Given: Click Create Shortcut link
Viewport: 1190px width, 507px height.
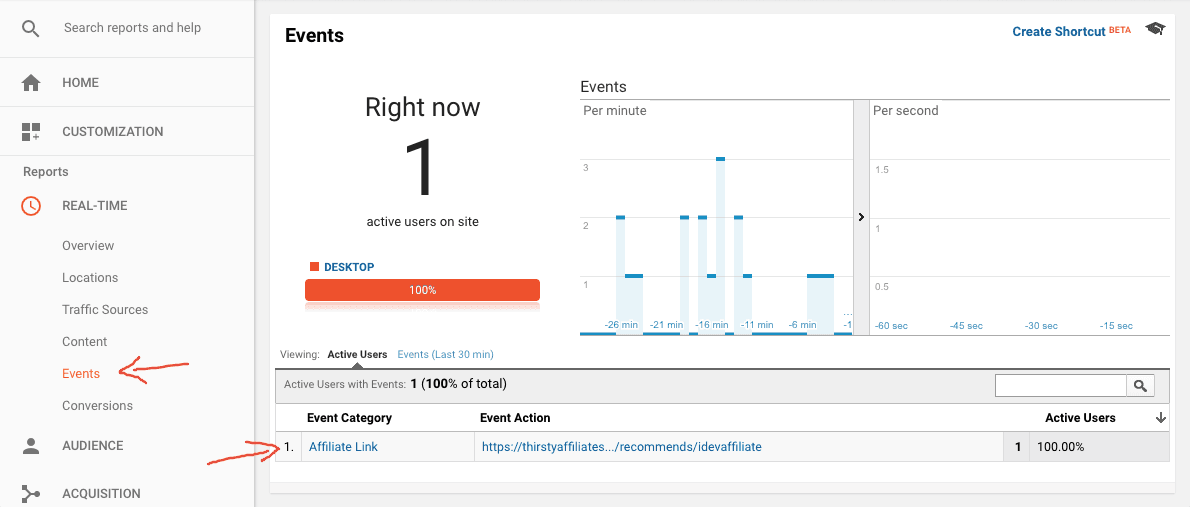Looking at the screenshot, I should [1058, 32].
